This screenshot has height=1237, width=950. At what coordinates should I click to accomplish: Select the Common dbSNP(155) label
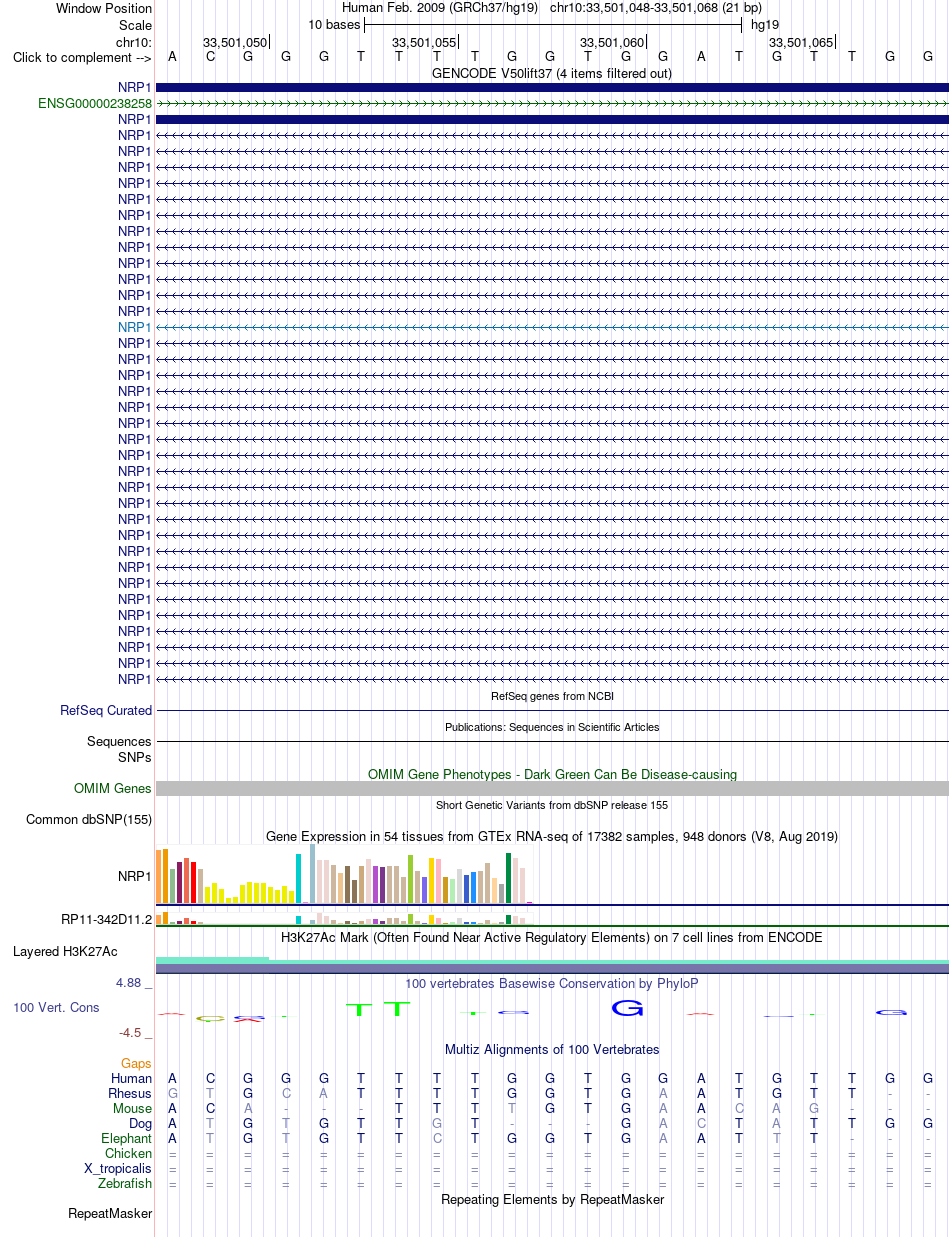click(x=89, y=819)
